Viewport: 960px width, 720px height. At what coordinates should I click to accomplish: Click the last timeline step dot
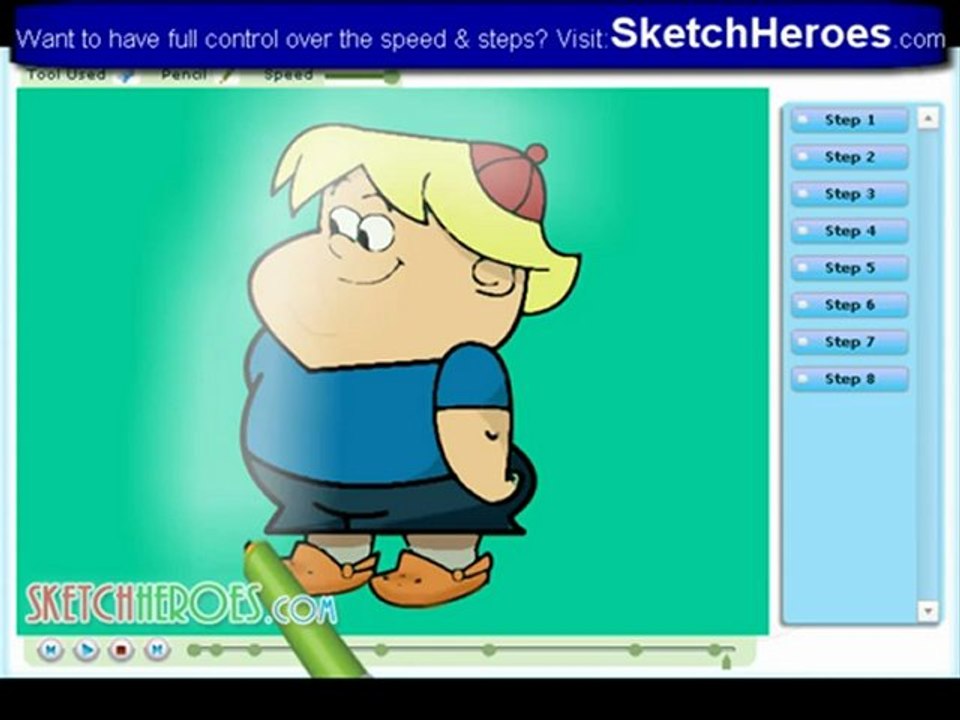[714, 650]
